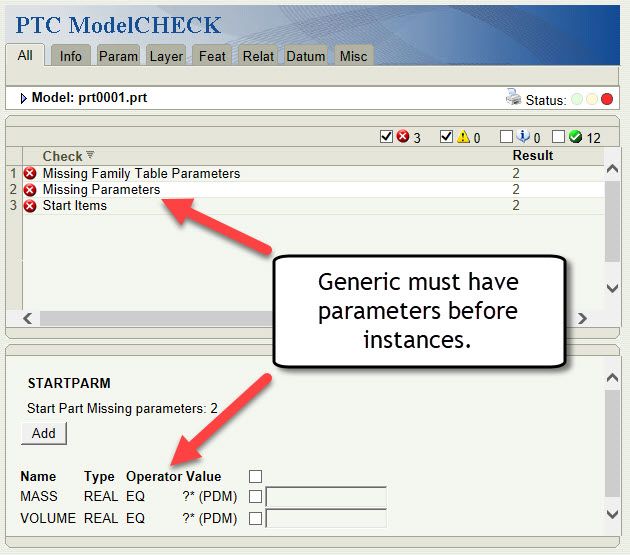Click the sort icon next to Check header

(90, 155)
